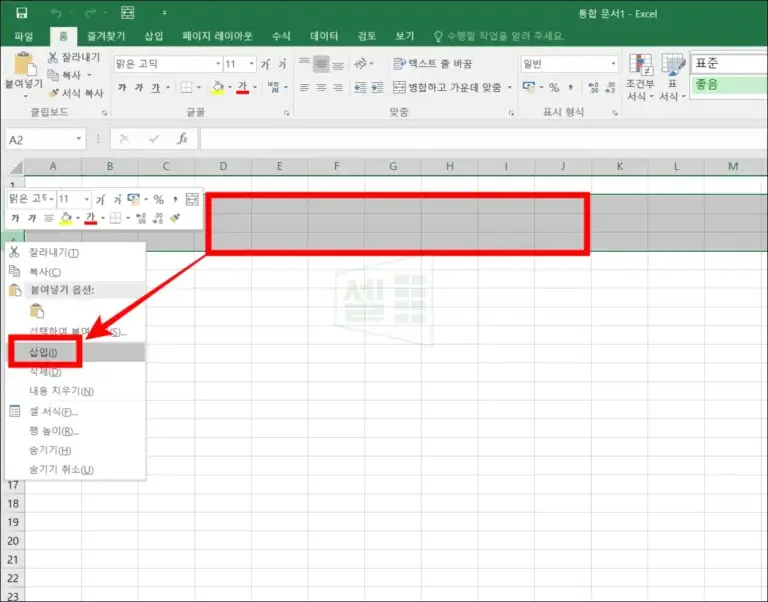Click the increase indent icon in ribbon
Viewport: 768px width, 602px height.
coord(377,87)
